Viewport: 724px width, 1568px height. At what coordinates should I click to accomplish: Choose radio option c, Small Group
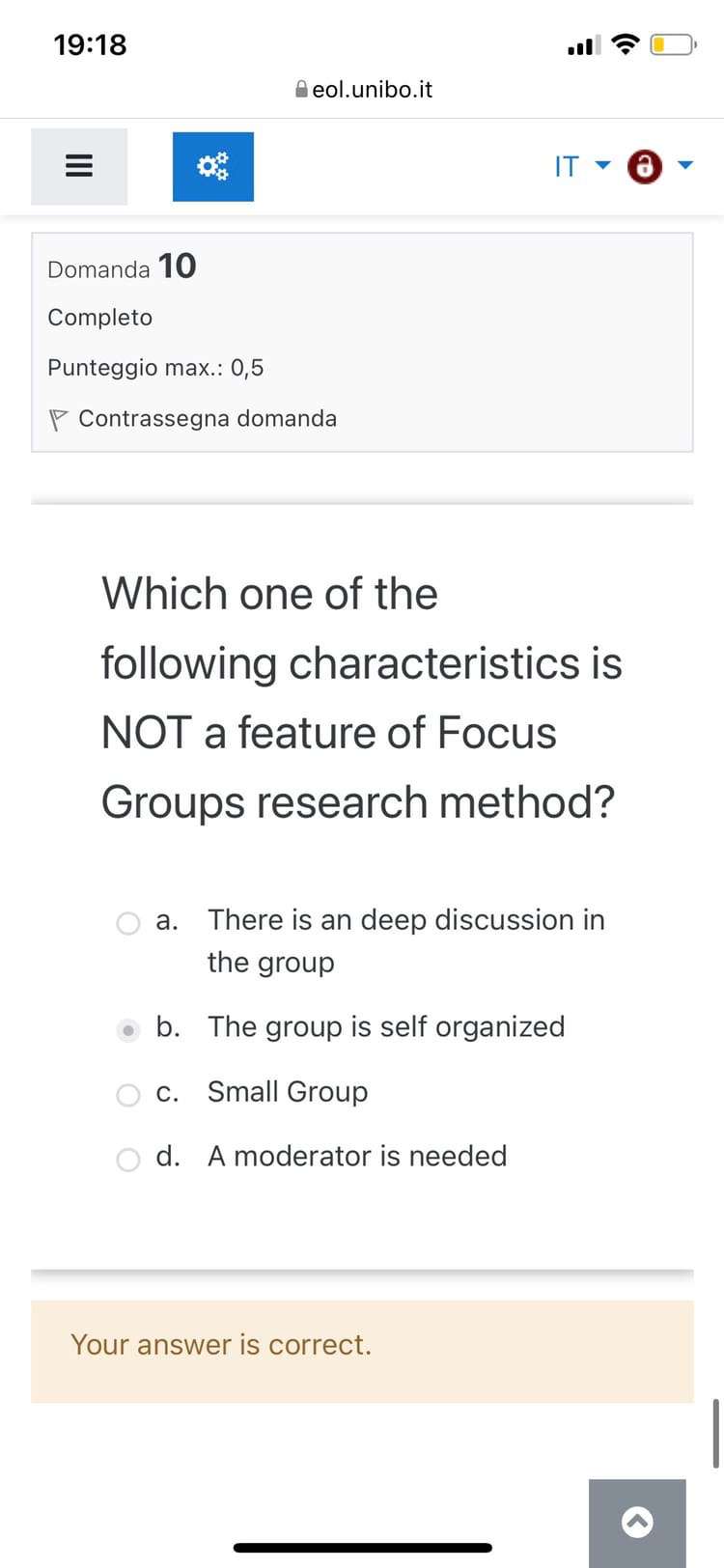pyautogui.click(x=128, y=1095)
